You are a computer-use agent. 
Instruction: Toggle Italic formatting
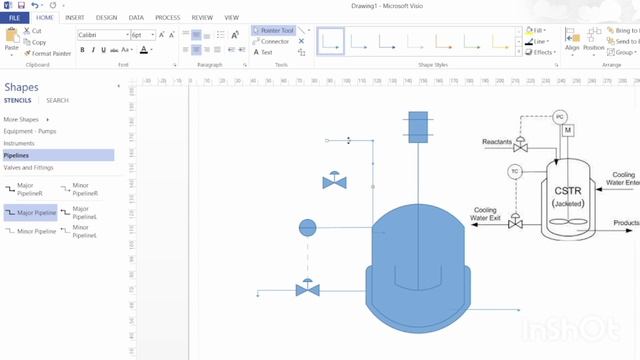tap(93, 50)
